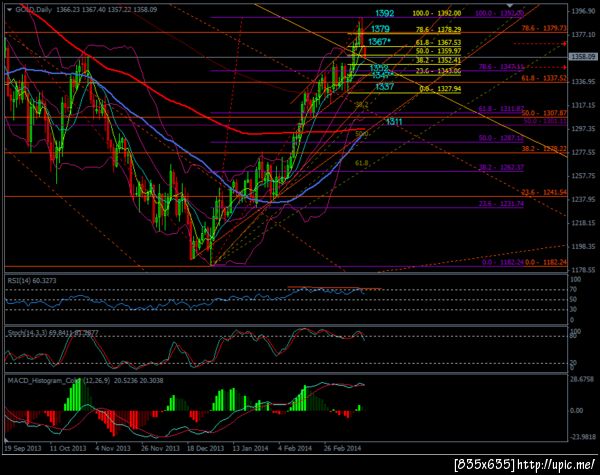Select orange Fibonacci label 38.2 - 1278.22

[x=544, y=149]
